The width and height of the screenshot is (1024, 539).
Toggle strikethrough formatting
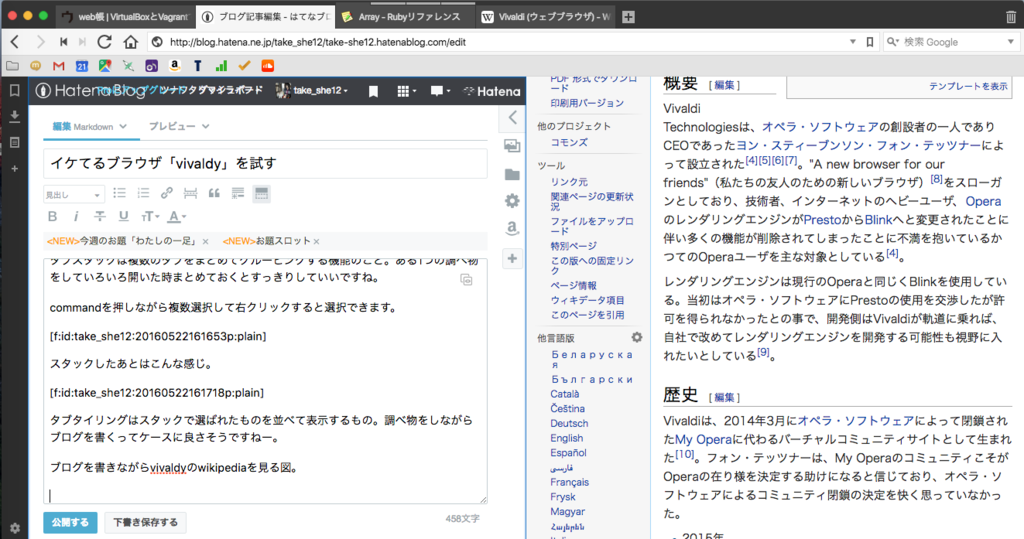tap(99, 216)
